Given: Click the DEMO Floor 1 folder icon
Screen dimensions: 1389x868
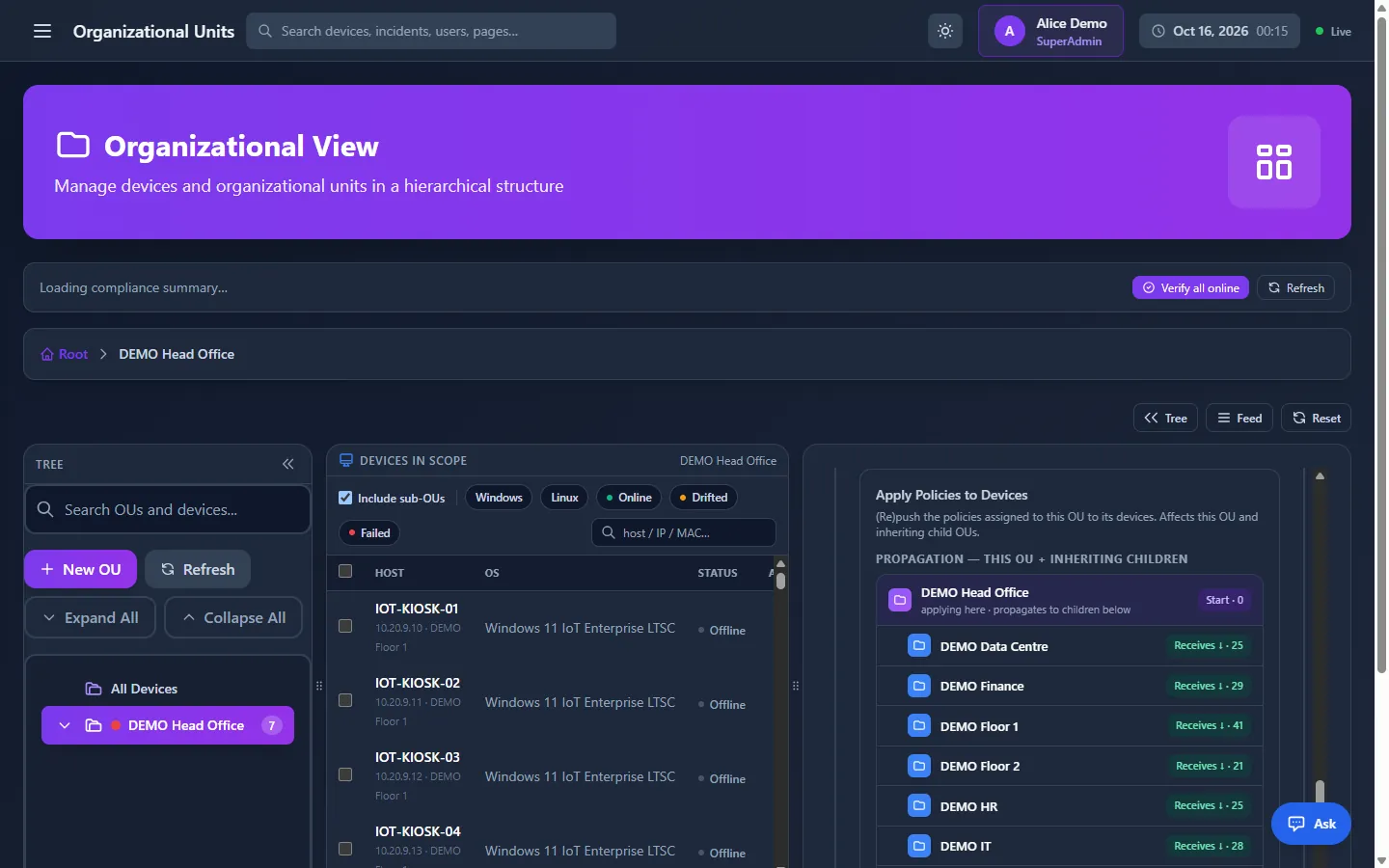Looking at the screenshot, I should pos(919,726).
